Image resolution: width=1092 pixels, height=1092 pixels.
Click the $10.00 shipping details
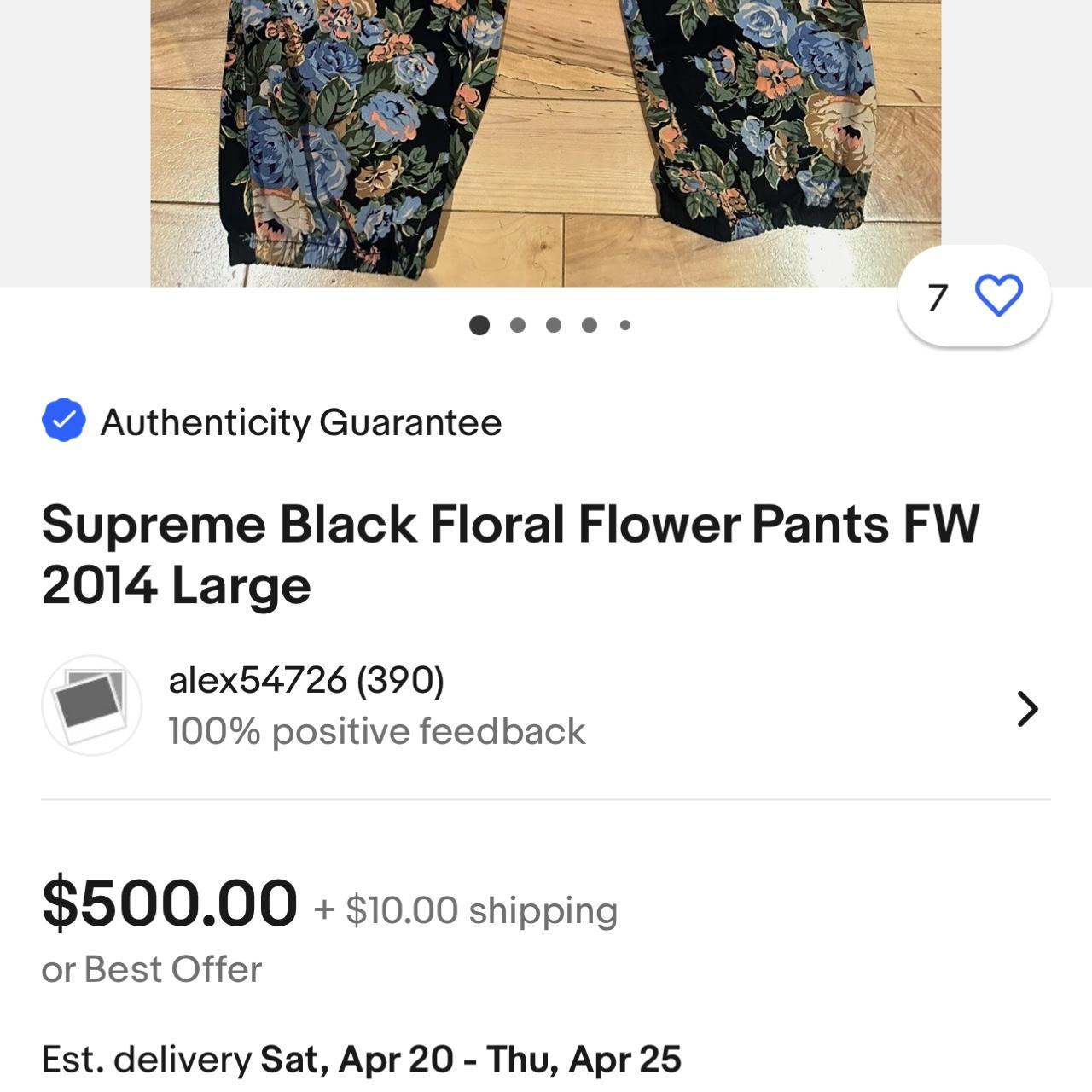465,912
